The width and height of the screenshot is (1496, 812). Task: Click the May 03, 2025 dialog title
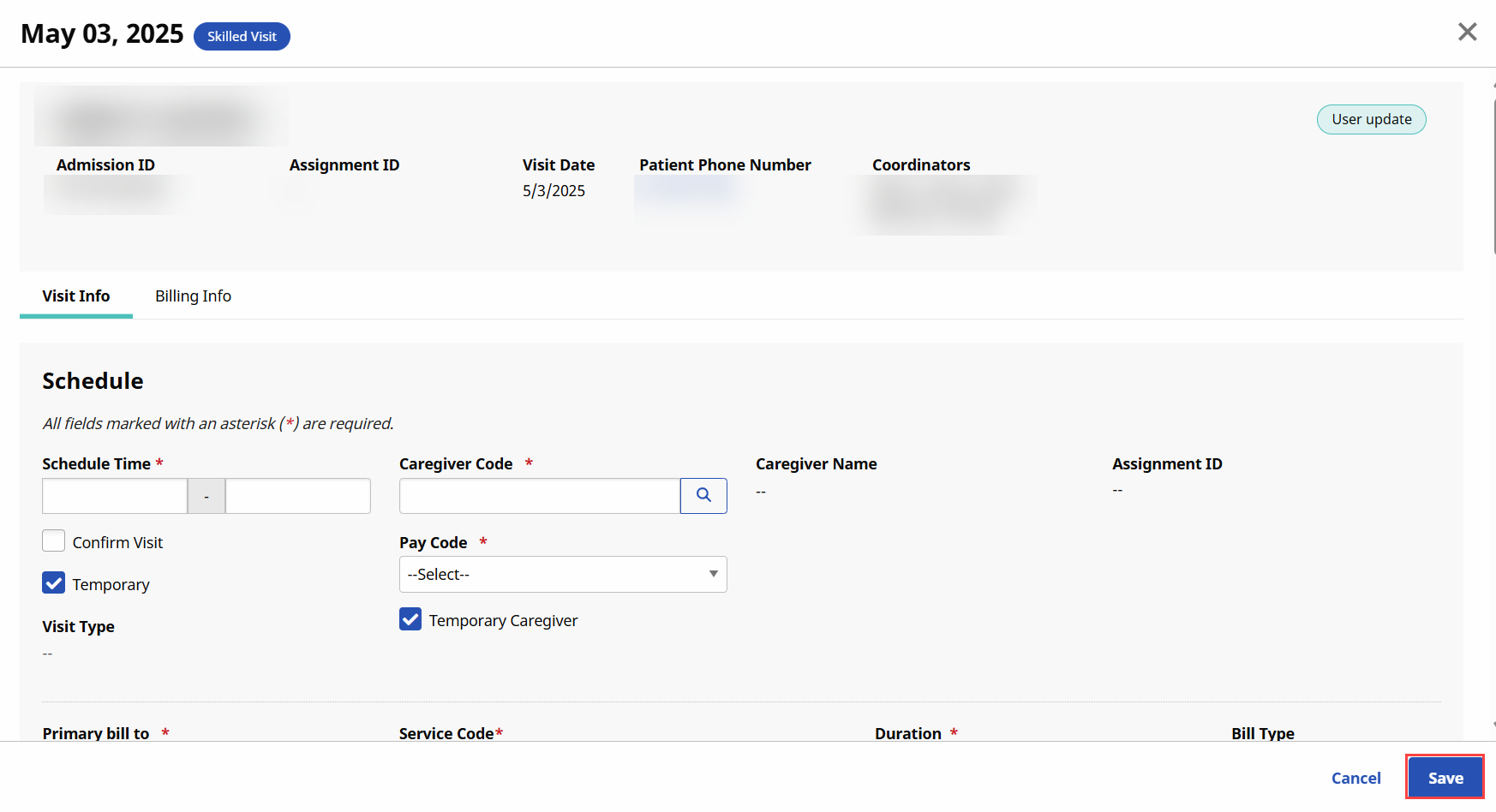(x=102, y=34)
